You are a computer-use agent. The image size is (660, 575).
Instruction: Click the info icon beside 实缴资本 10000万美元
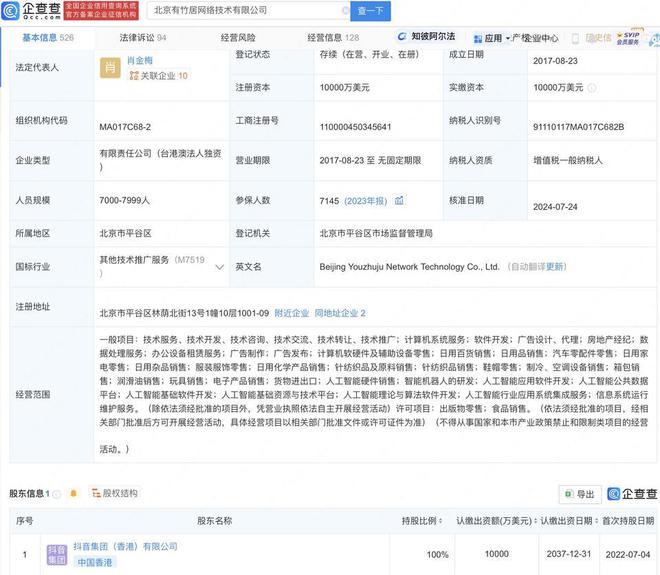tap(592, 88)
